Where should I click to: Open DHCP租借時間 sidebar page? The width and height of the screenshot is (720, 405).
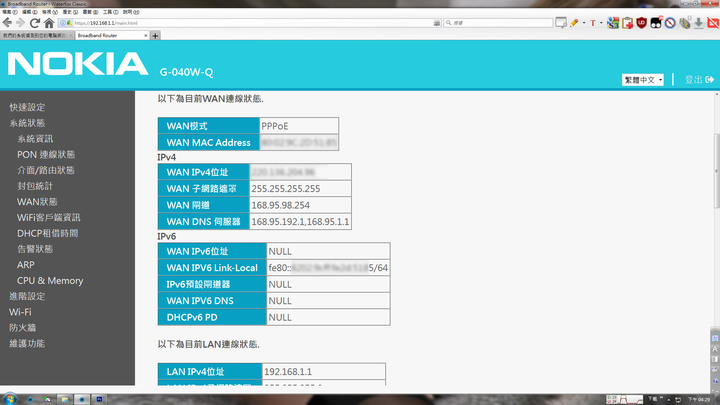click(47, 233)
